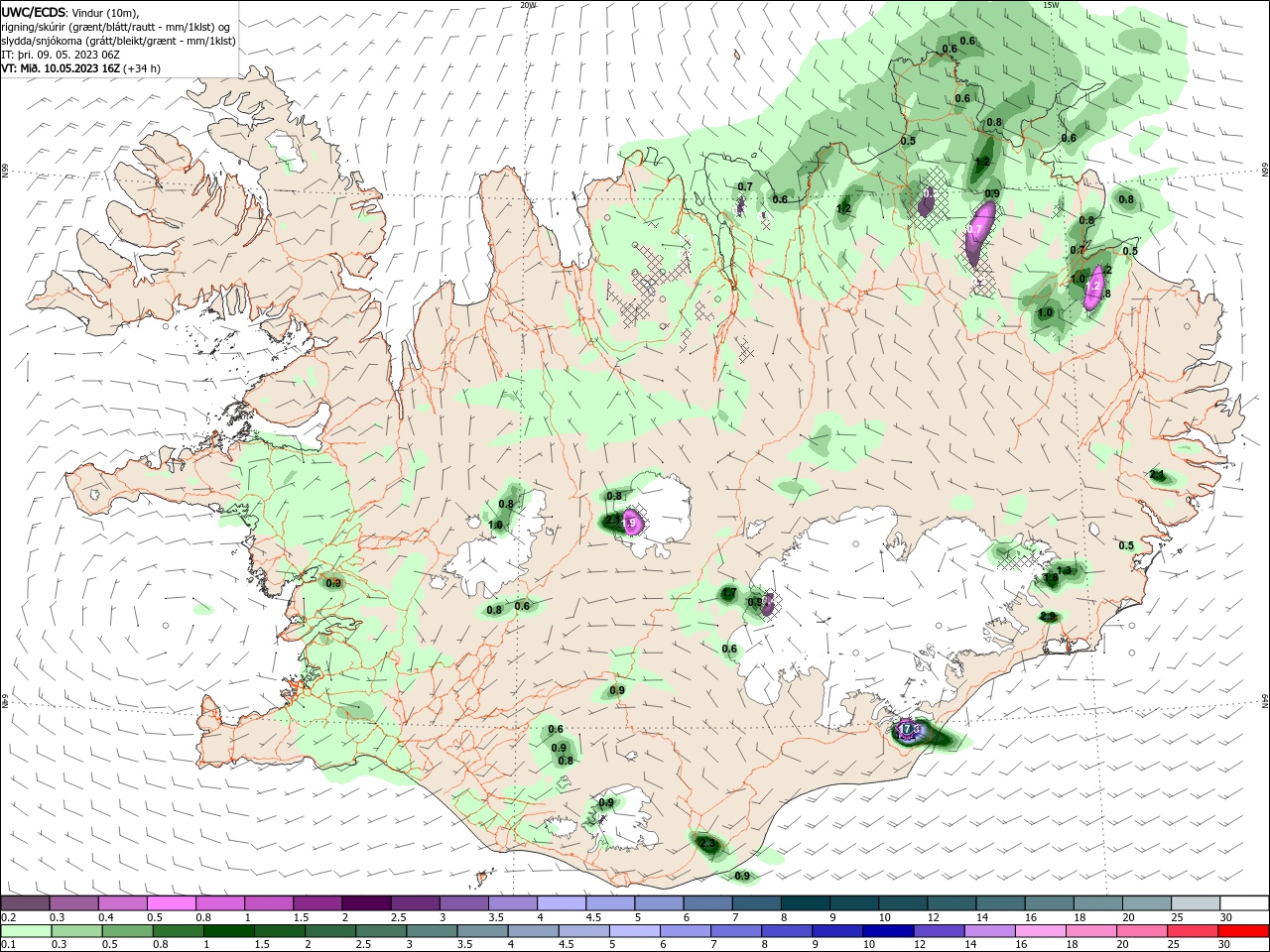Image resolution: width=1270 pixels, height=952 pixels.
Task: Pick the bright red swatch after 30 in rain legend
Action: click(x=1244, y=931)
